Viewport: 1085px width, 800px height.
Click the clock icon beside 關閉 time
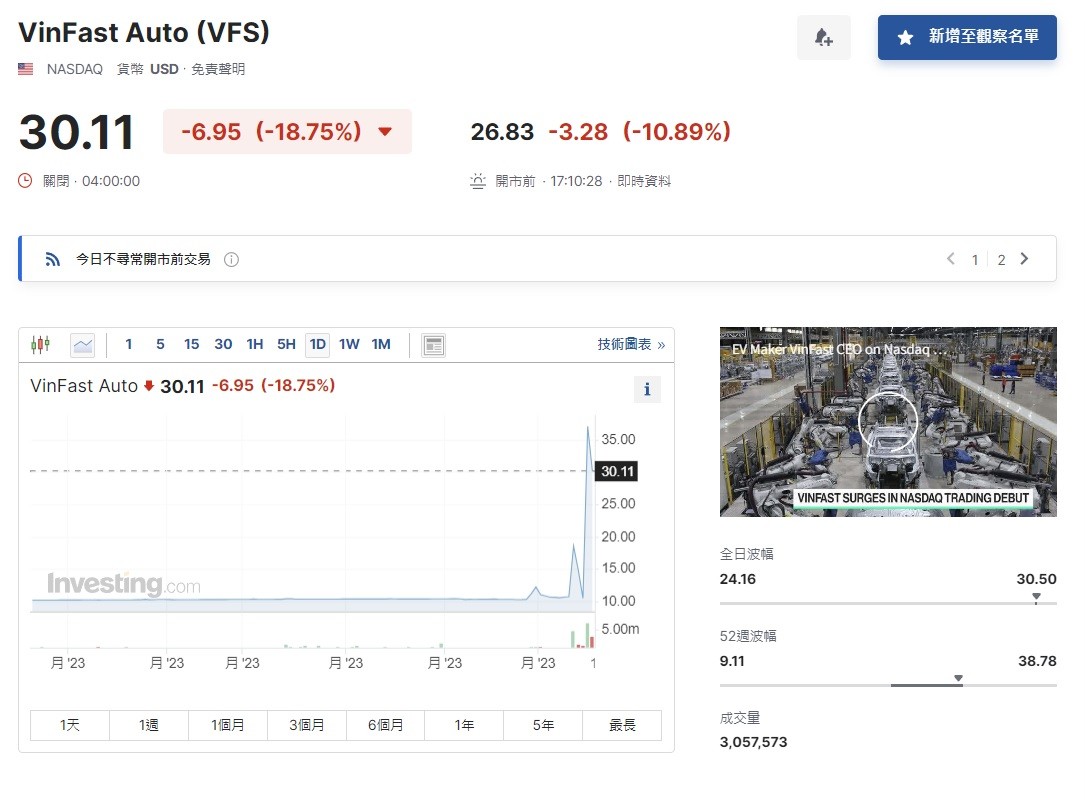pos(25,181)
